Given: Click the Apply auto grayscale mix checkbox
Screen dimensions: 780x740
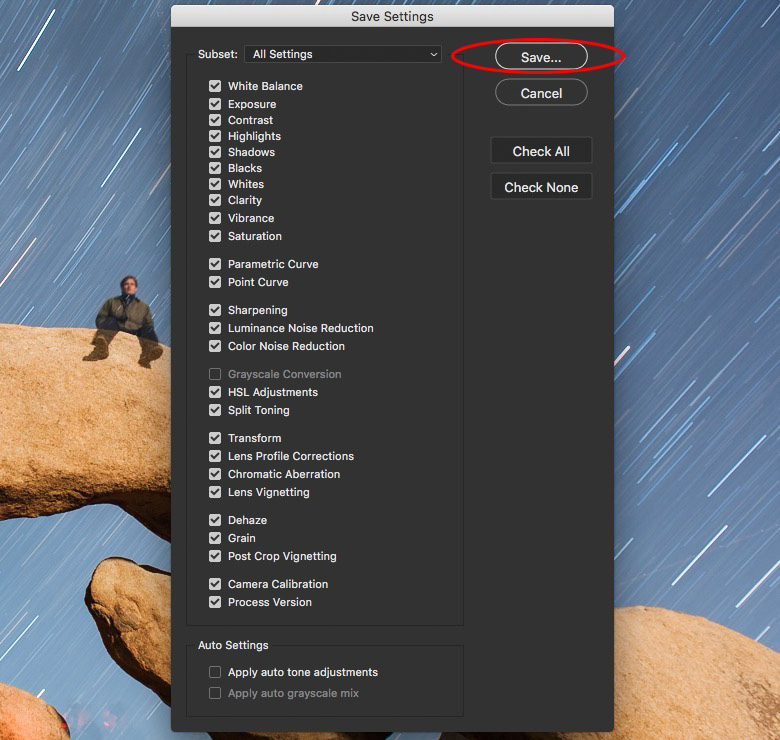Looking at the screenshot, I should 215,693.
